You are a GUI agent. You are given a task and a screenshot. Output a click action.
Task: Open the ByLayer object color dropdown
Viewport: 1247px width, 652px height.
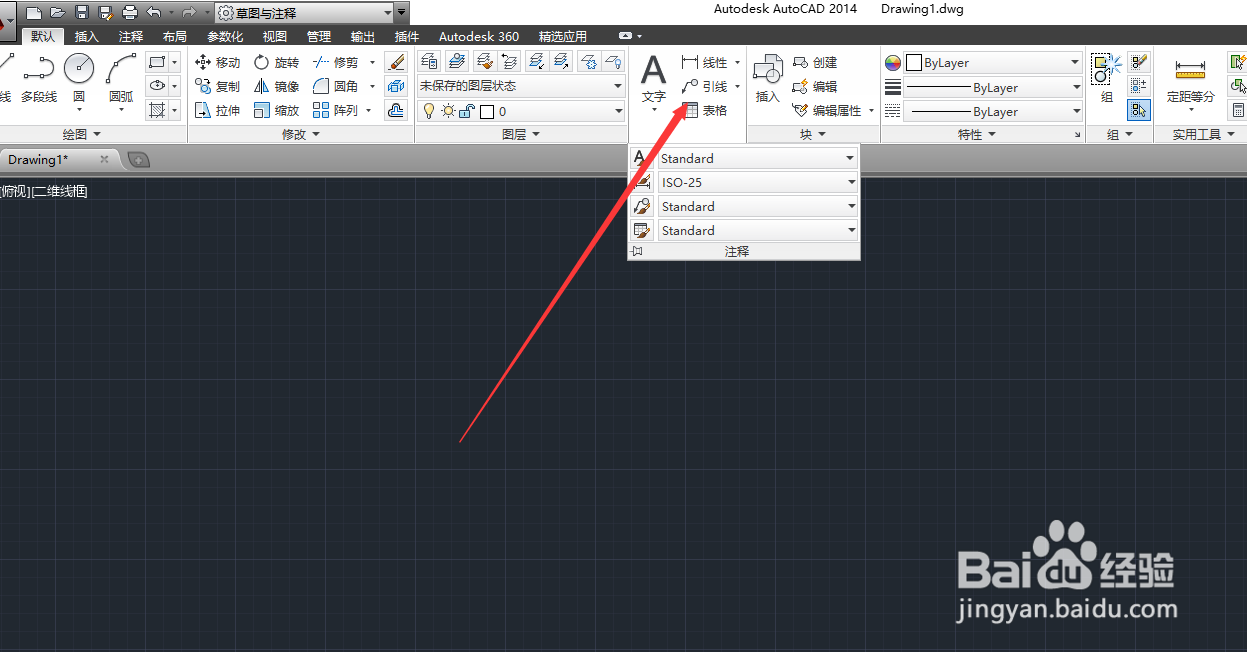coord(1075,62)
